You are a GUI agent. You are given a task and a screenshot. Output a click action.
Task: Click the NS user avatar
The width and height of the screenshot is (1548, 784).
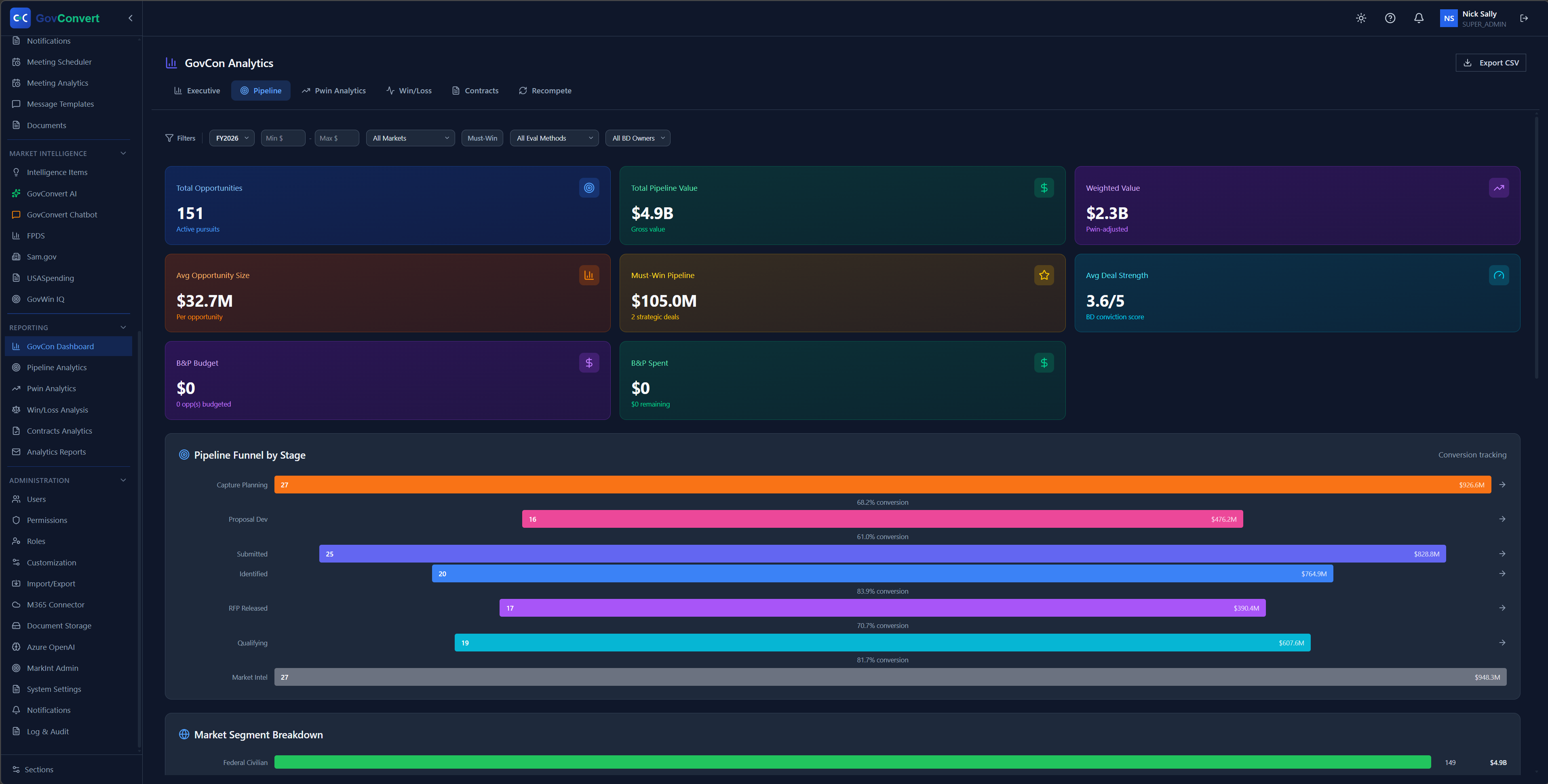click(1449, 18)
